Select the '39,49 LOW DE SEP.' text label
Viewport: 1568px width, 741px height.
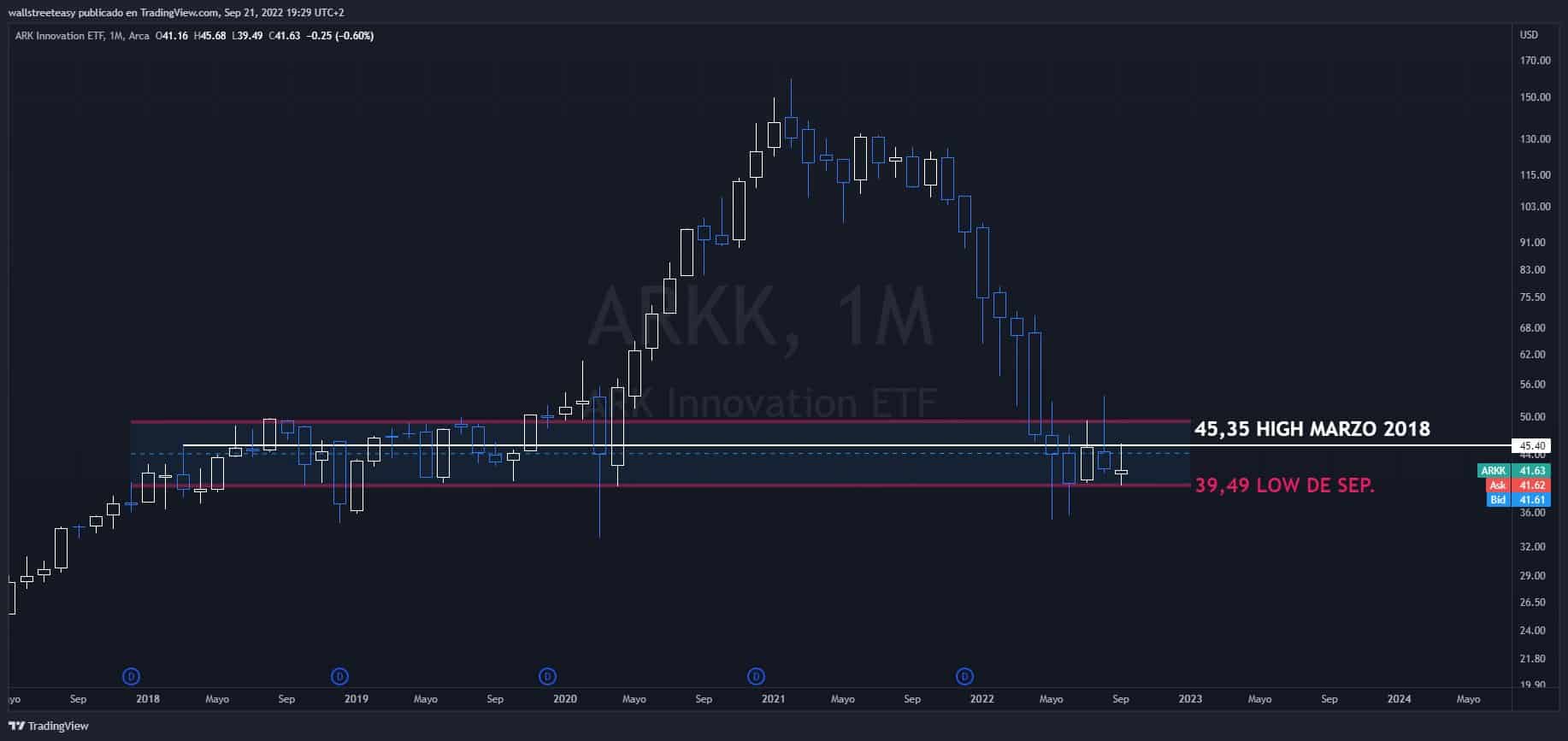click(1284, 486)
